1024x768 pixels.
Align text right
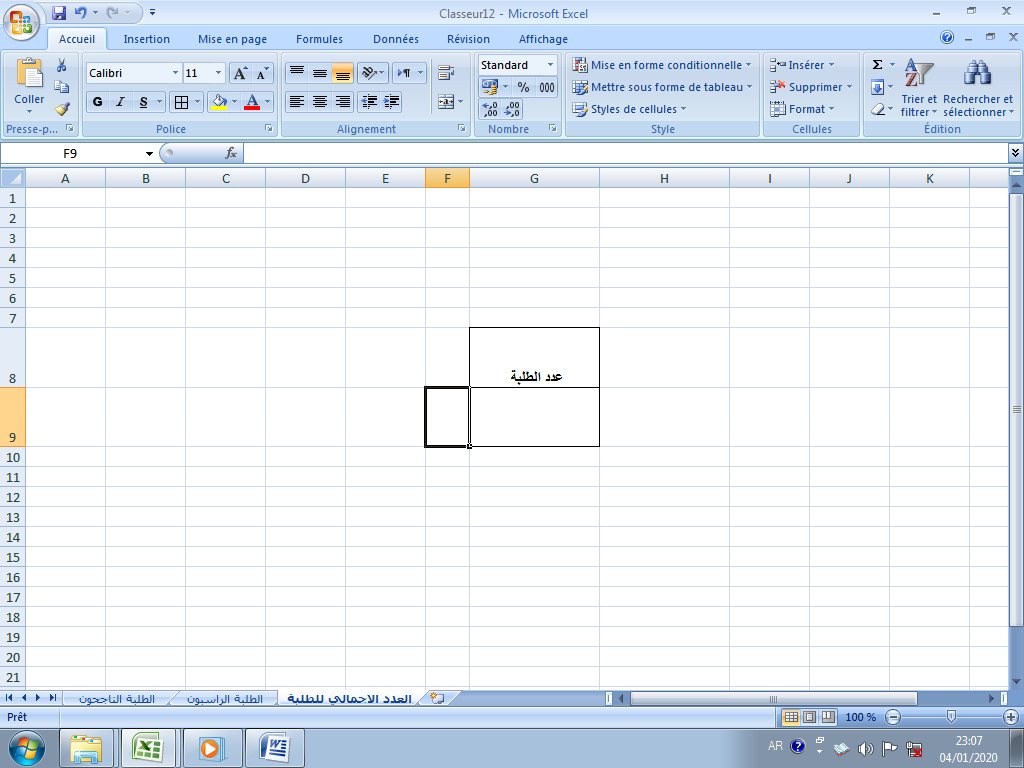342,102
